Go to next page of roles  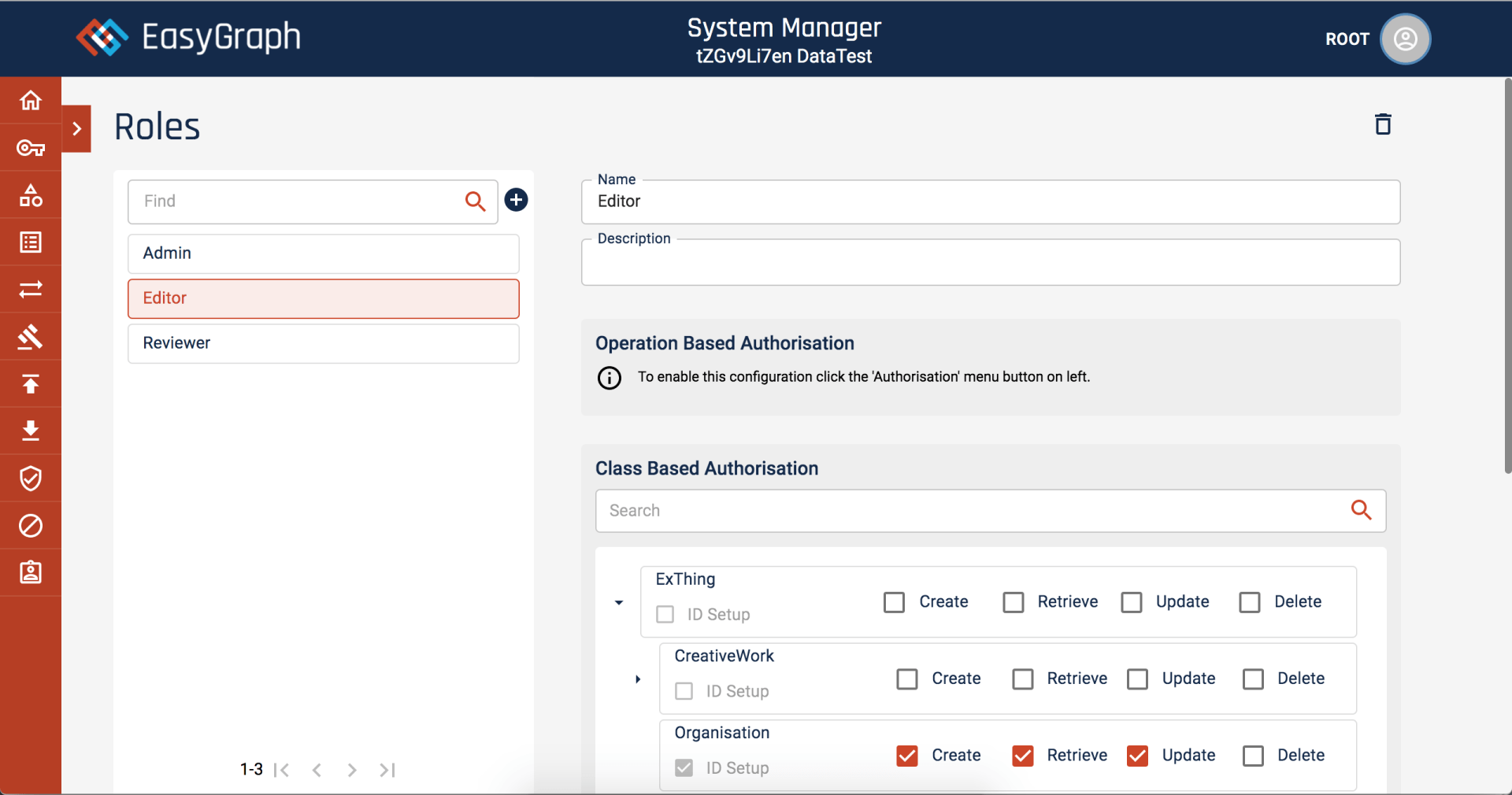pos(352,770)
